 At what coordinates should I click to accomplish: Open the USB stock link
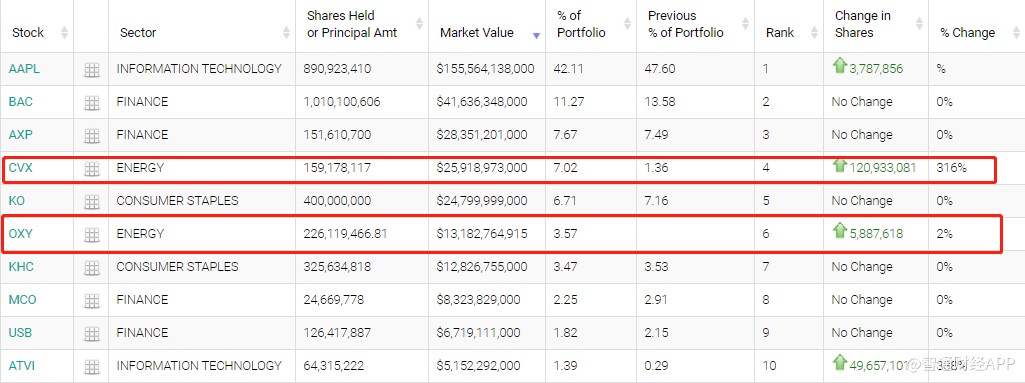pyautogui.click(x=20, y=333)
